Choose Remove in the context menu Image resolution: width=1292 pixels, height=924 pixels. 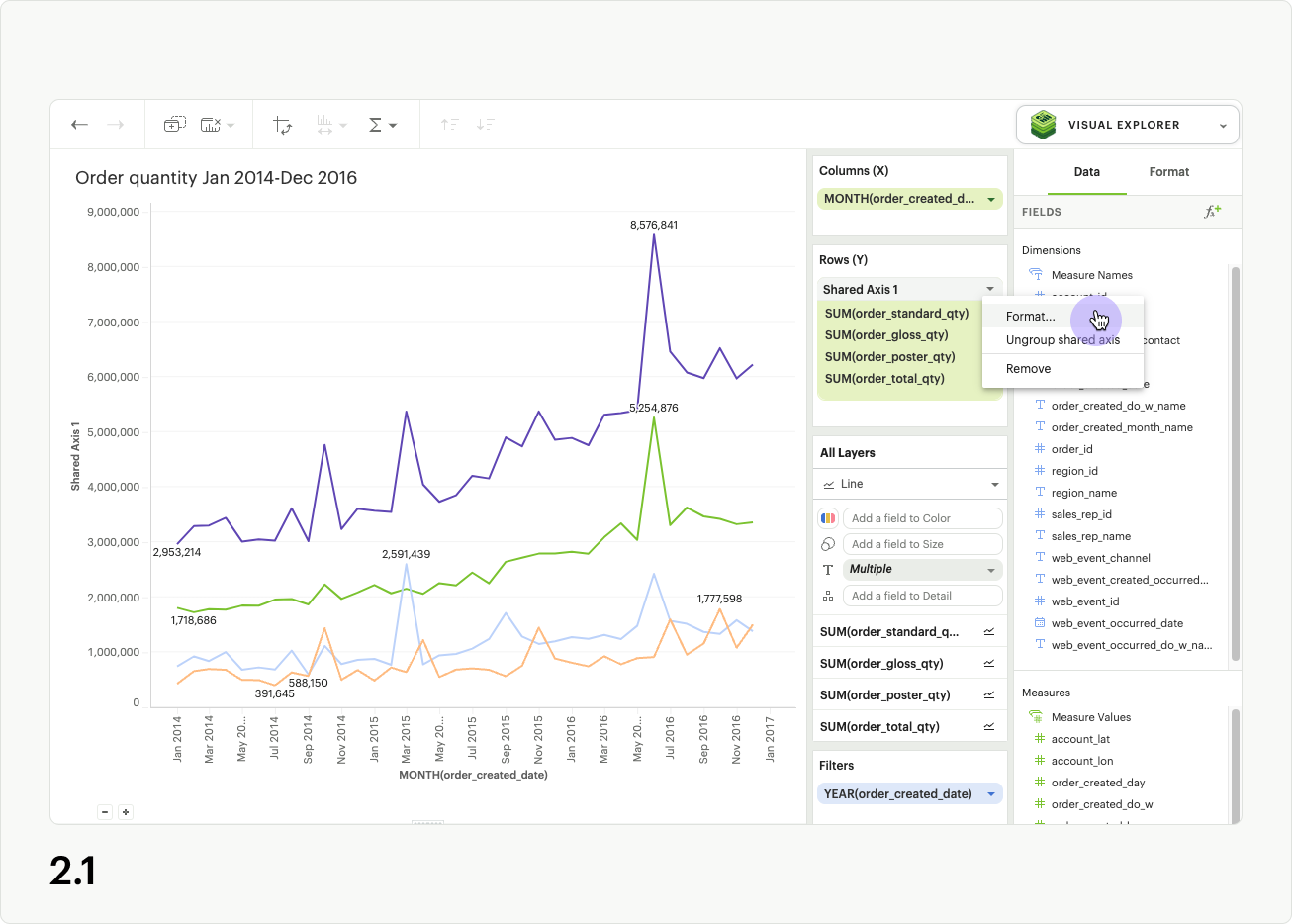[1028, 369]
